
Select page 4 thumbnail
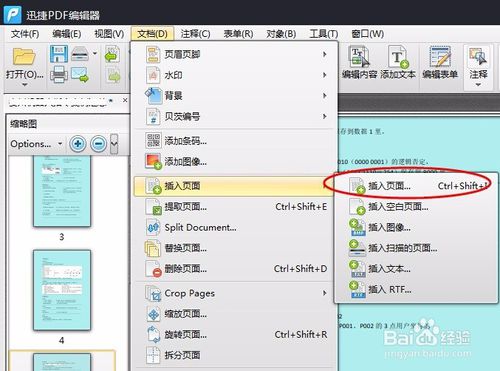[62, 290]
